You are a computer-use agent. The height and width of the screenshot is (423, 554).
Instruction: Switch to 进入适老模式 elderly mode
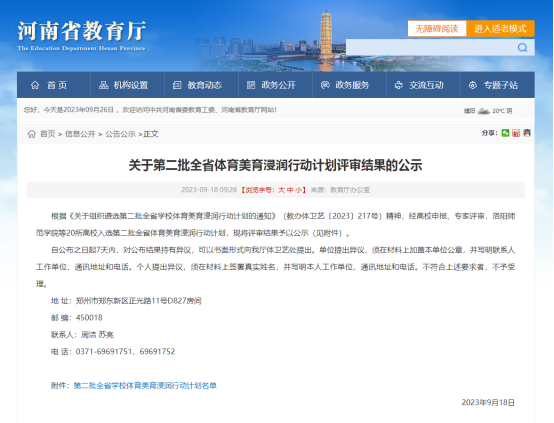coord(500,29)
